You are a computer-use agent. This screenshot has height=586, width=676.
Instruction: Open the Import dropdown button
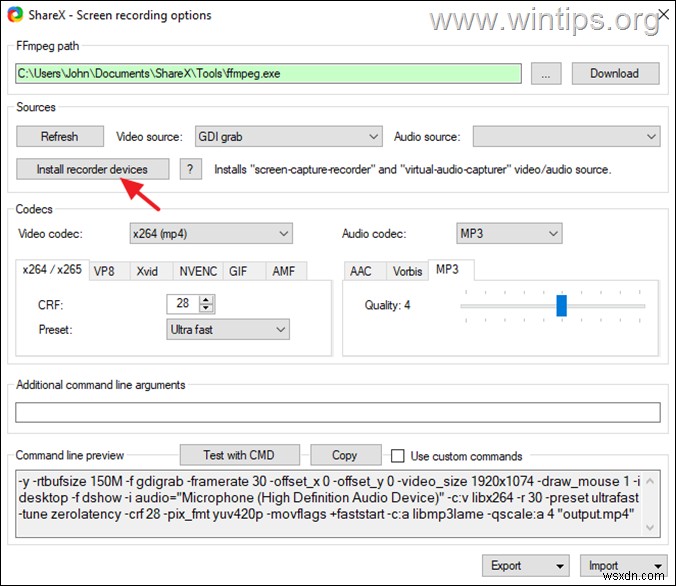(x=623, y=565)
